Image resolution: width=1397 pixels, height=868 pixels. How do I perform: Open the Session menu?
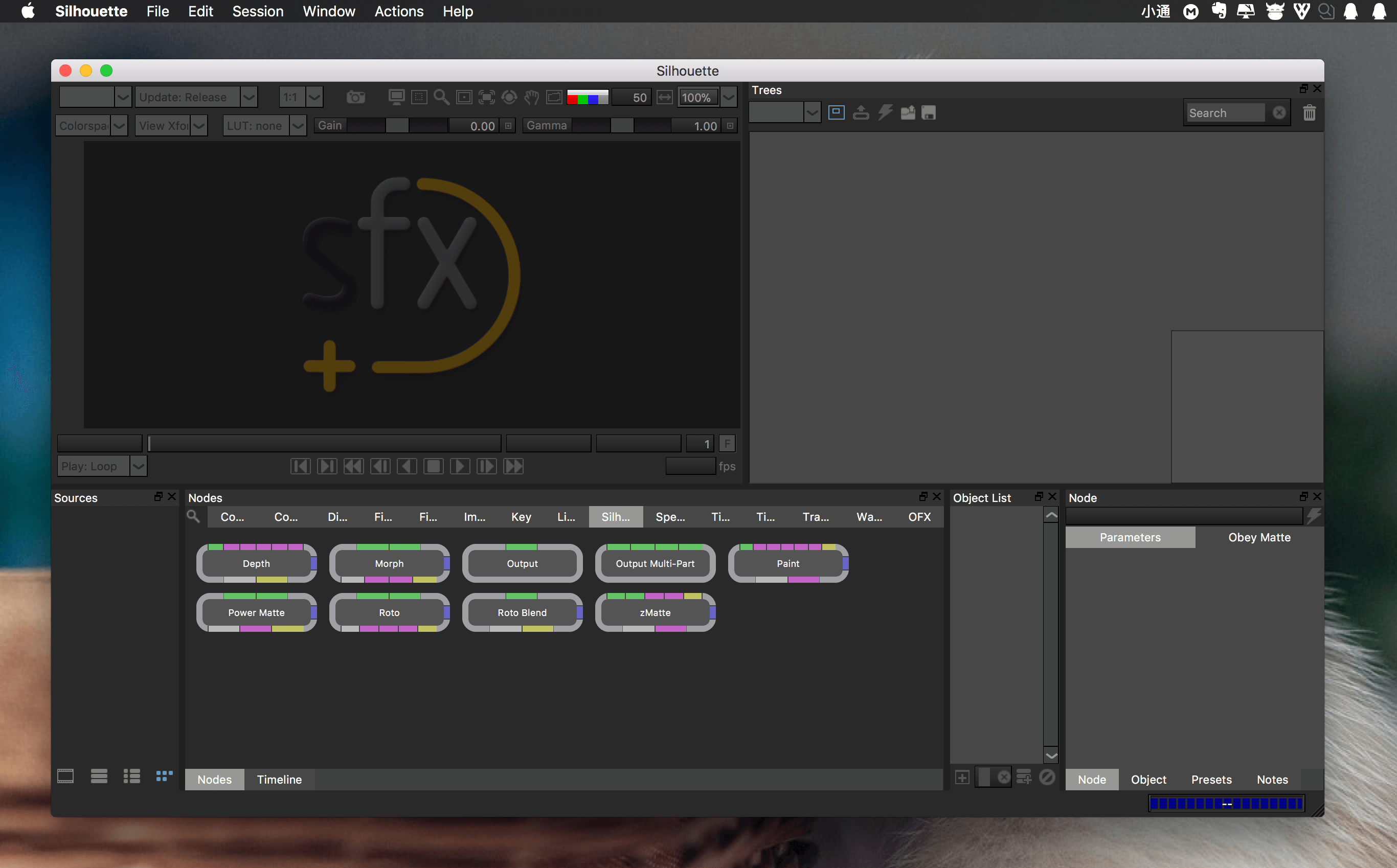coord(258,11)
